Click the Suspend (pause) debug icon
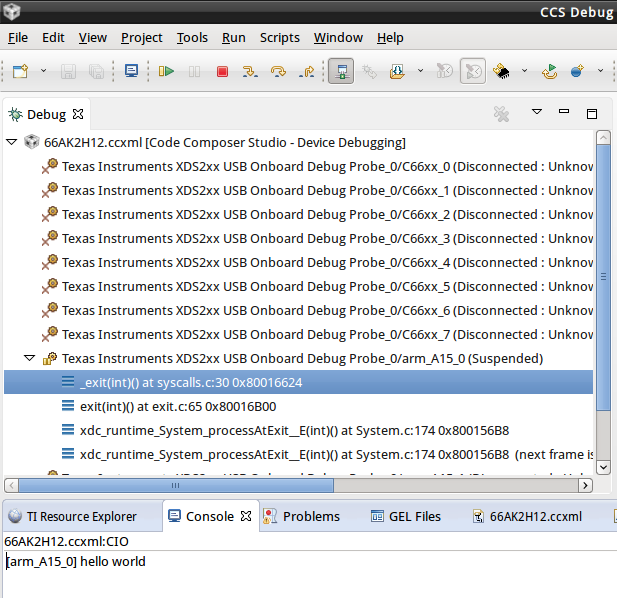The image size is (617, 598). click(x=194, y=71)
